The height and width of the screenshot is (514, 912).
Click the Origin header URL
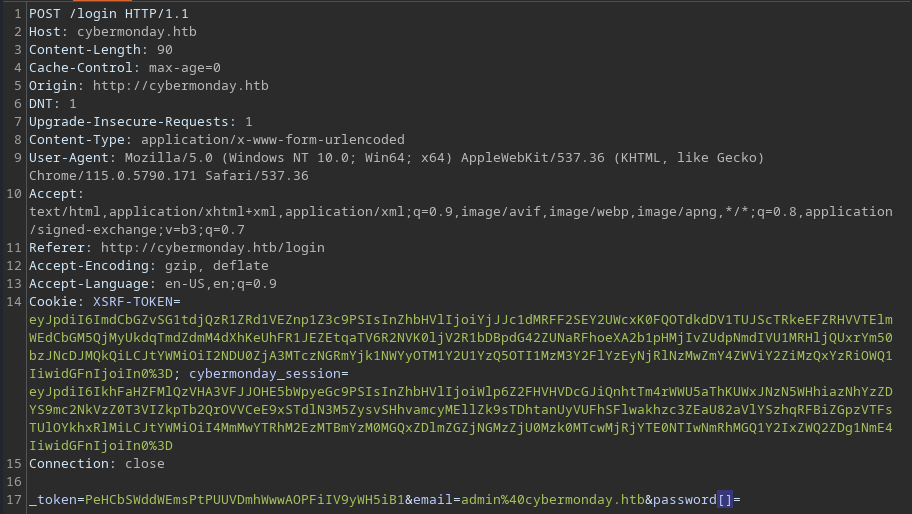[180, 85]
